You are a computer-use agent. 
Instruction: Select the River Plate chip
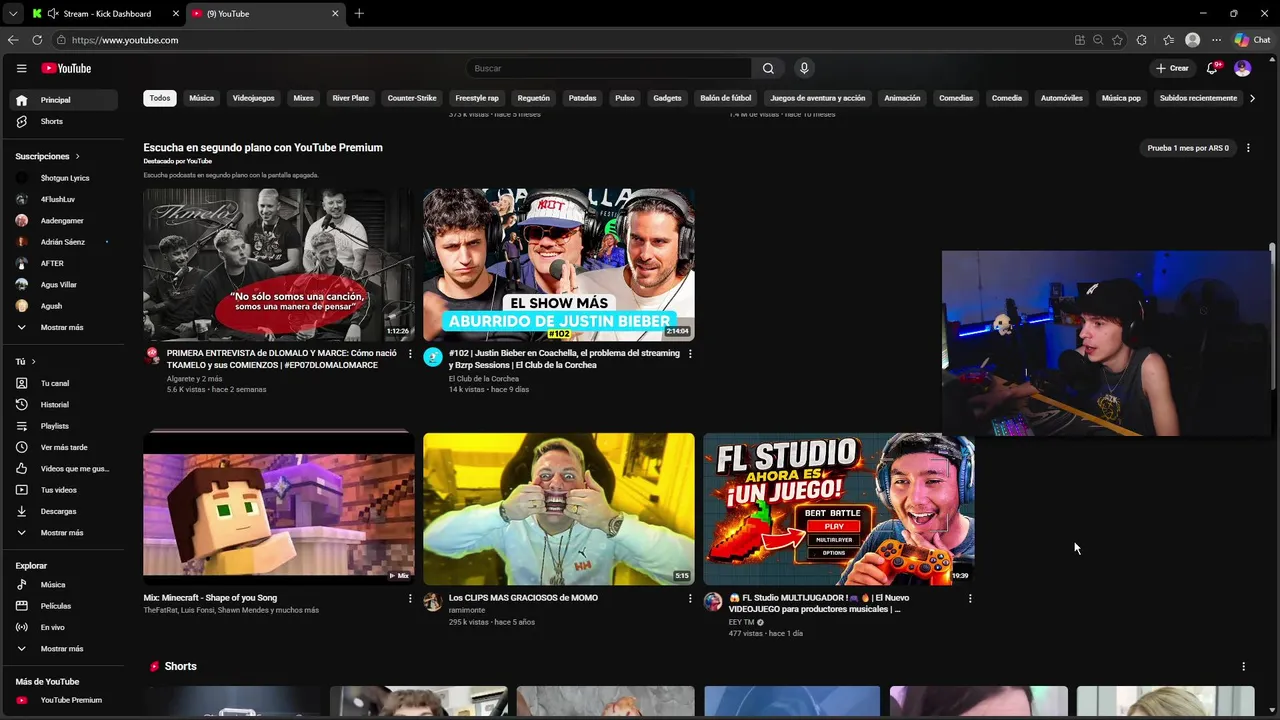pos(351,98)
